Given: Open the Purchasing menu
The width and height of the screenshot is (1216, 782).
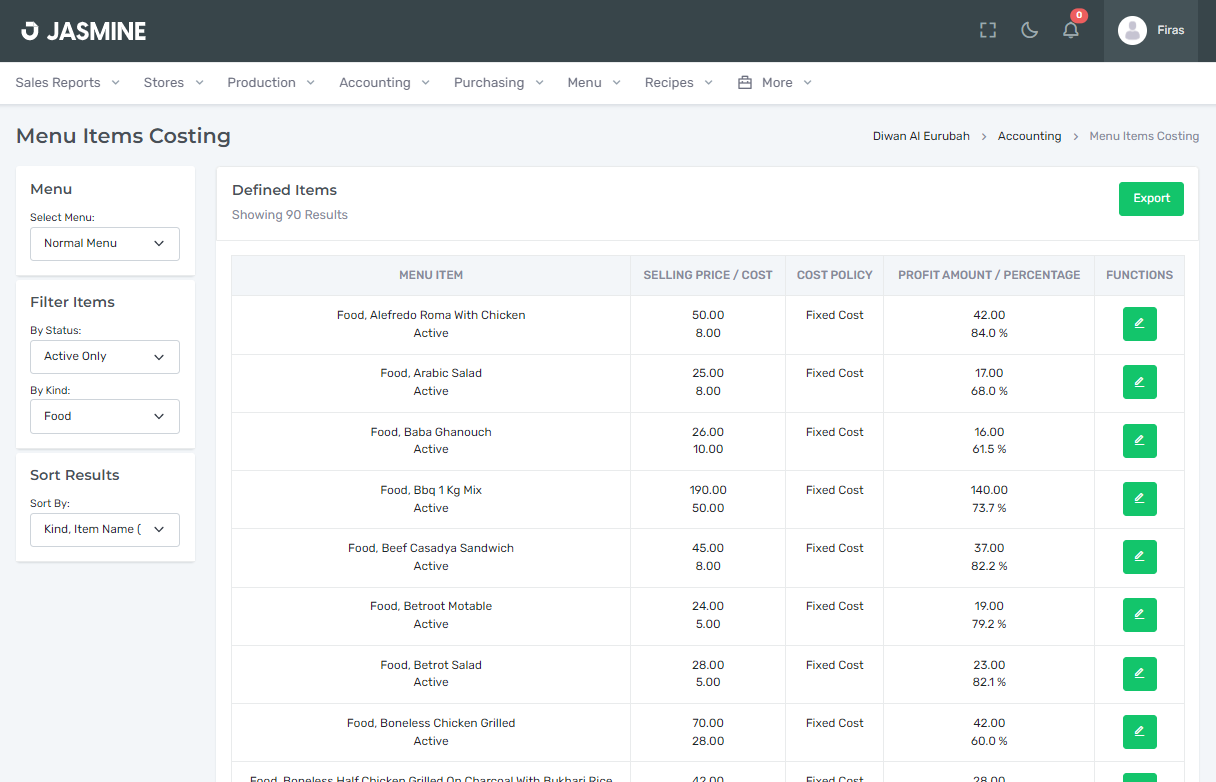Looking at the screenshot, I should pyautogui.click(x=498, y=83).
